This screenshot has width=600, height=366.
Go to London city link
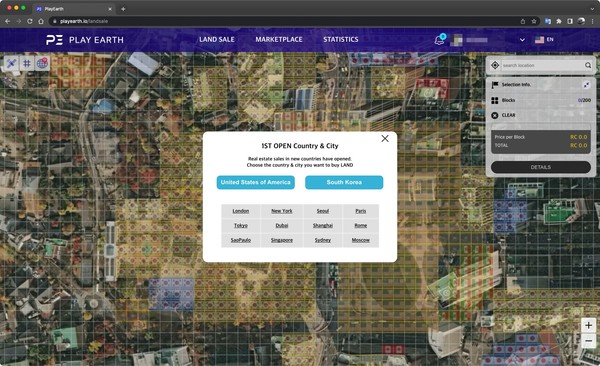coord(241,211)
